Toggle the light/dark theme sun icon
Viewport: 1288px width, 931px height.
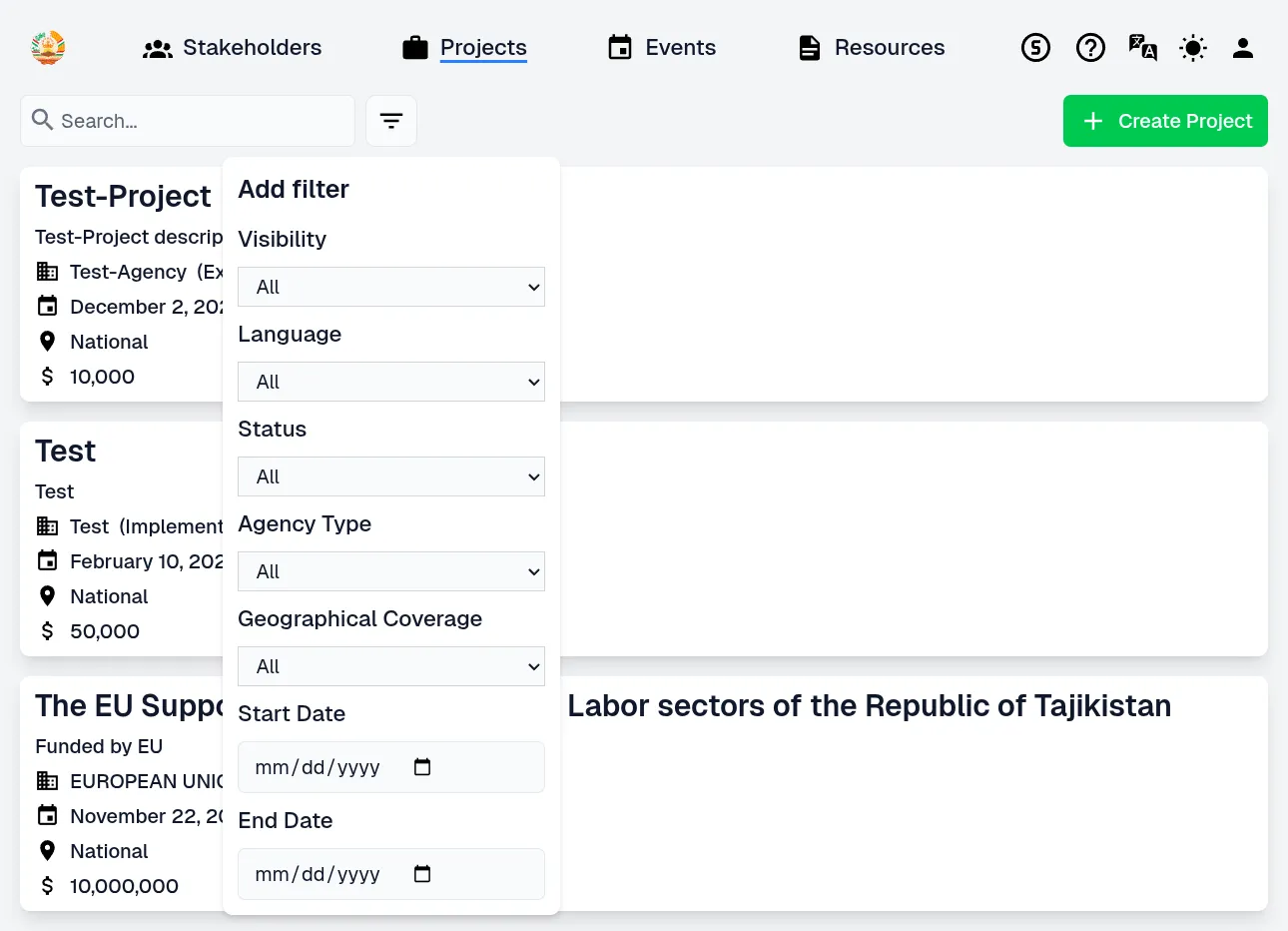click(1193, 47)
